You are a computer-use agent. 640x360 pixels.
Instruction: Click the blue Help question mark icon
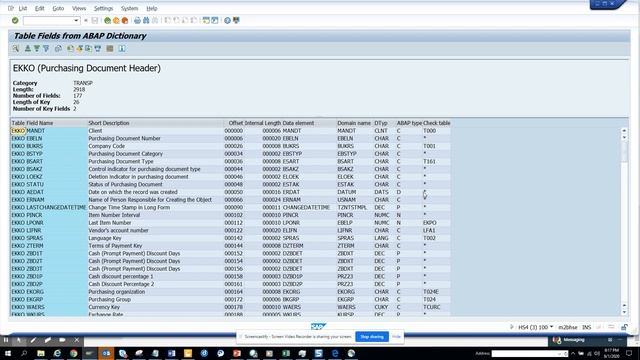click(x=227, y=20)
